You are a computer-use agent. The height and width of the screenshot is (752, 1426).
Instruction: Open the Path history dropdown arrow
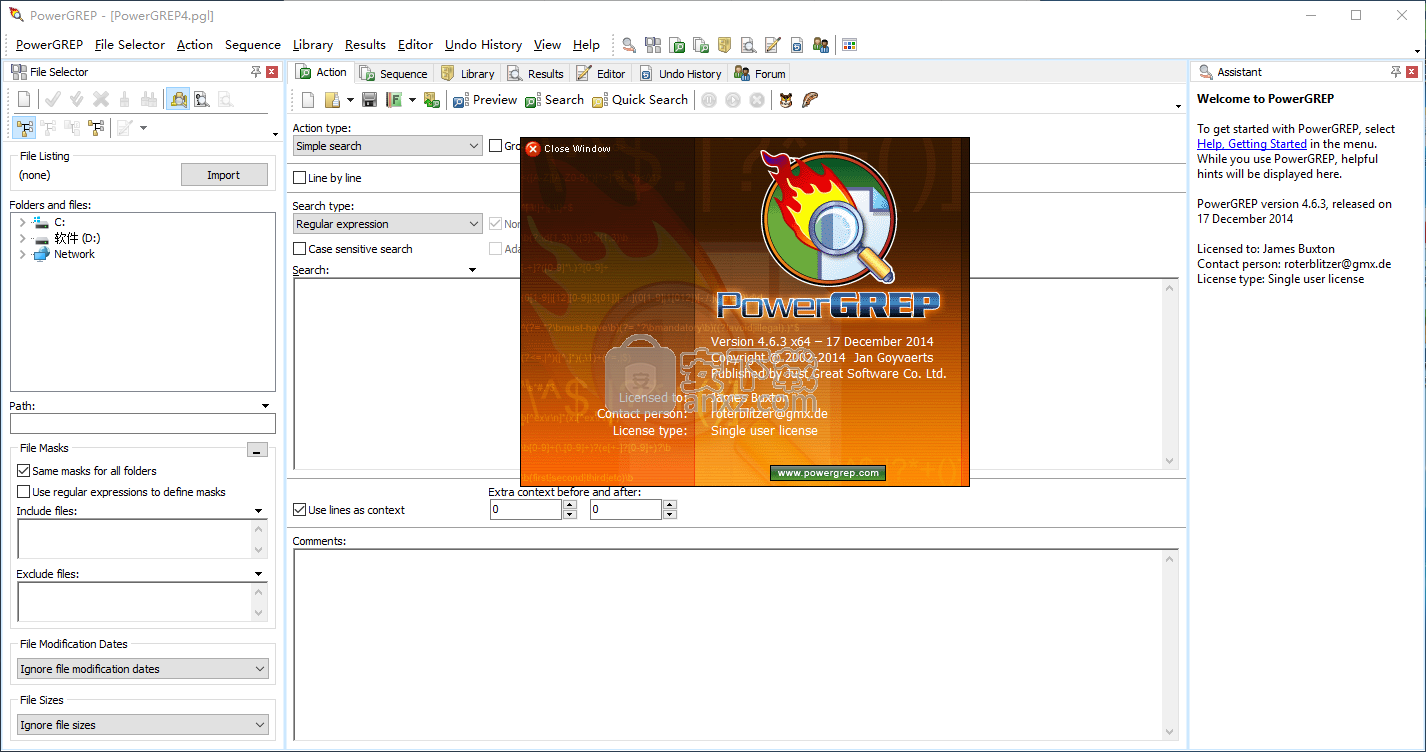click(x=265, y=406)
